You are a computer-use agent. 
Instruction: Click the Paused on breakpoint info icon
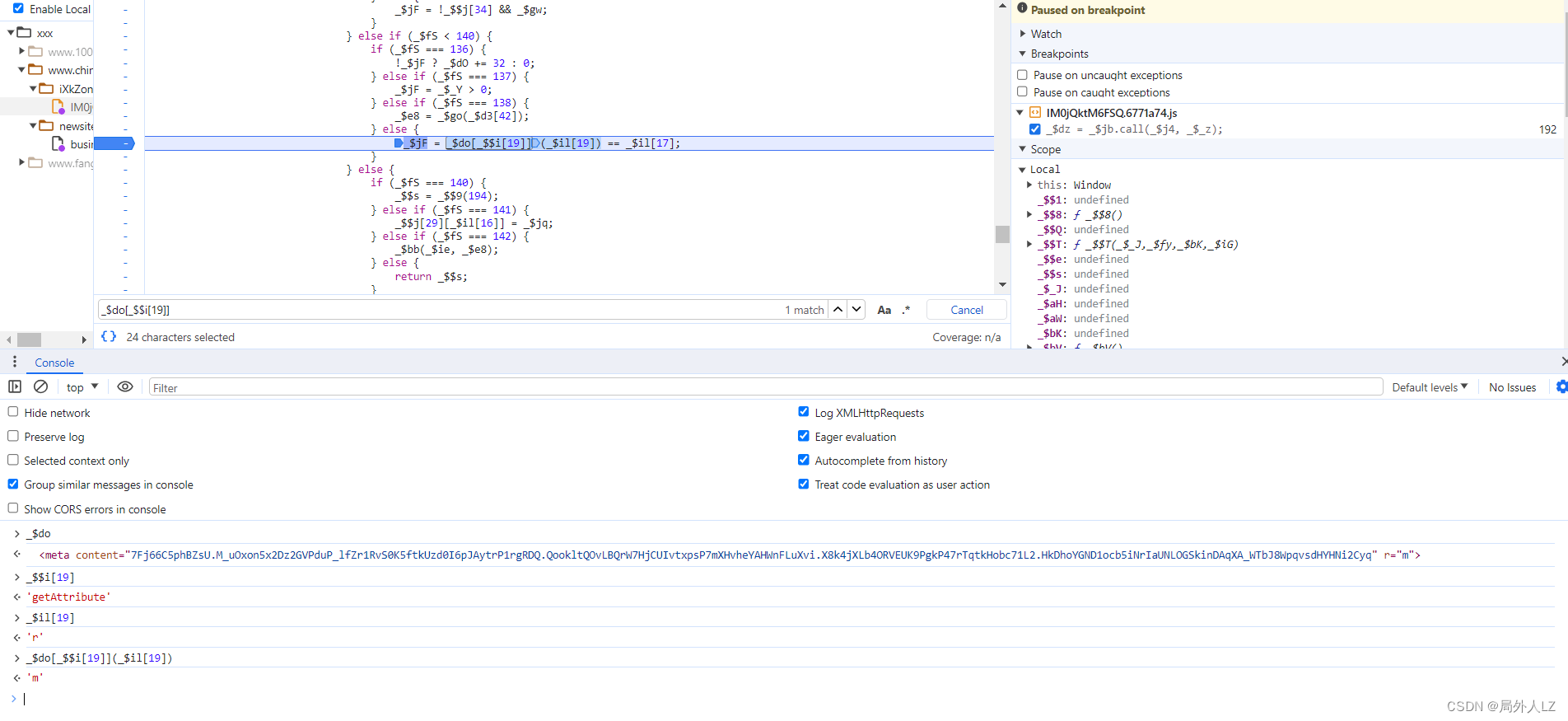(1022, 8)
